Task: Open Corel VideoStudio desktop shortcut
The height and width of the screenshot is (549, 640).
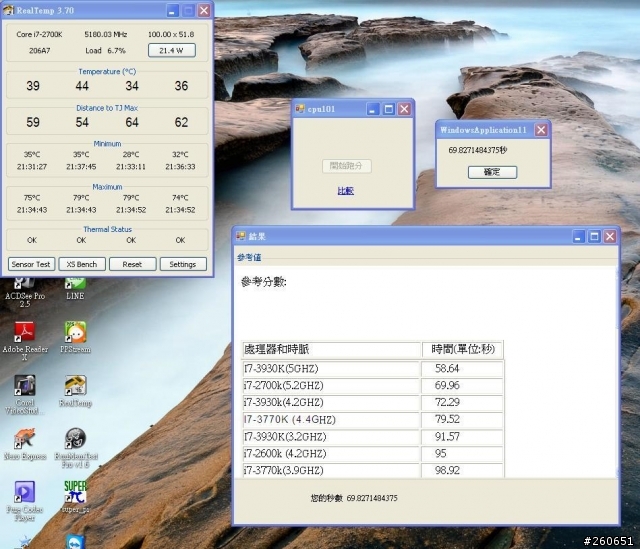Action: (x=24, y=388)
